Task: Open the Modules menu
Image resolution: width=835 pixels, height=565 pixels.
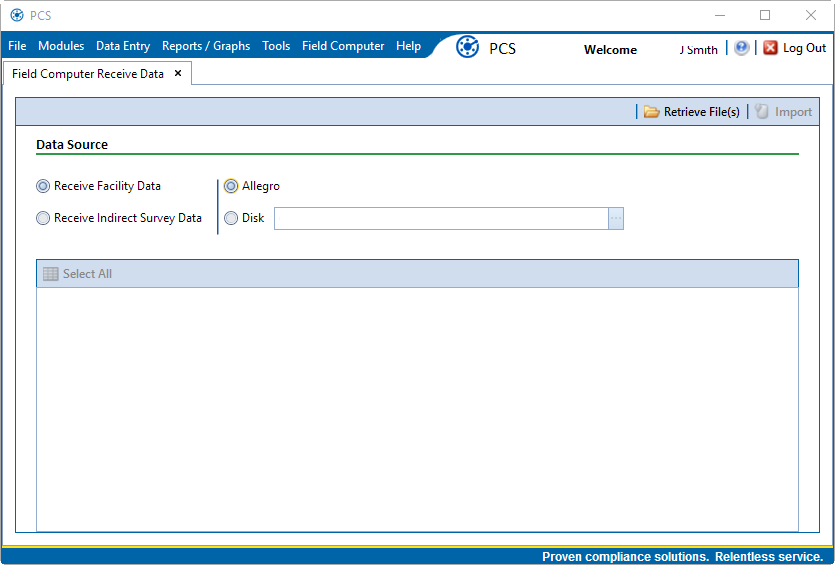Action: click(x=61, y=46)
